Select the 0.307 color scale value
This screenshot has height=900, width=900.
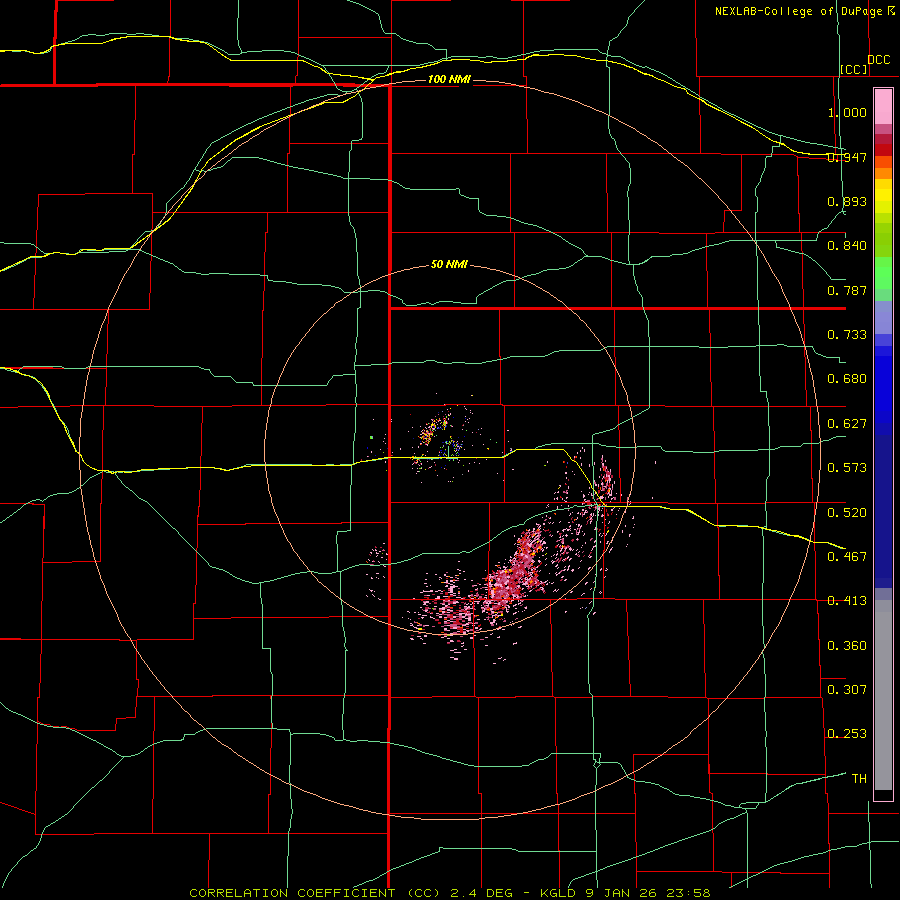point(847,689)
